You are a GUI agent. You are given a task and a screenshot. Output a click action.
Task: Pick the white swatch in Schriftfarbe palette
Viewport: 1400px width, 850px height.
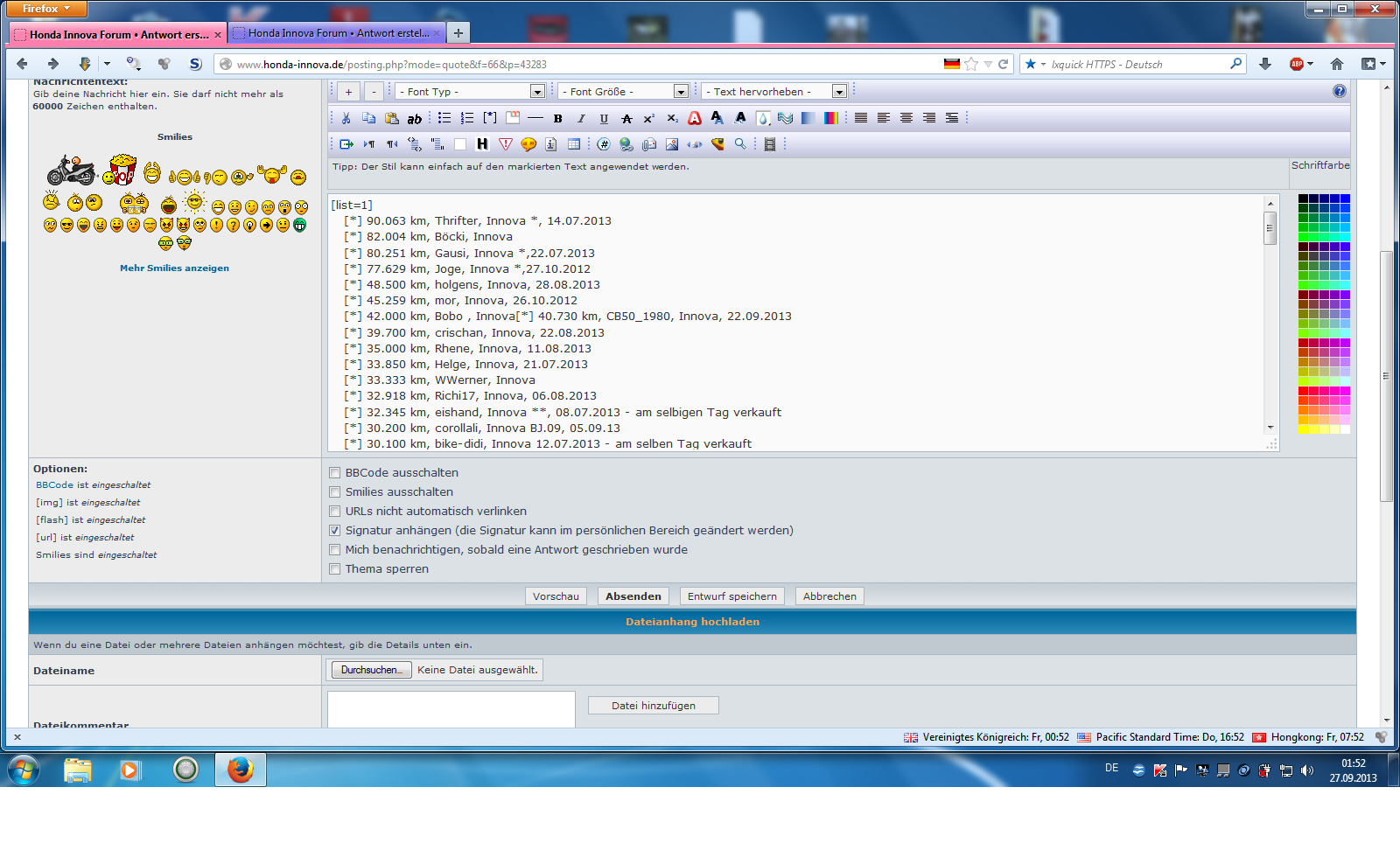click(x=1345, y=429)
